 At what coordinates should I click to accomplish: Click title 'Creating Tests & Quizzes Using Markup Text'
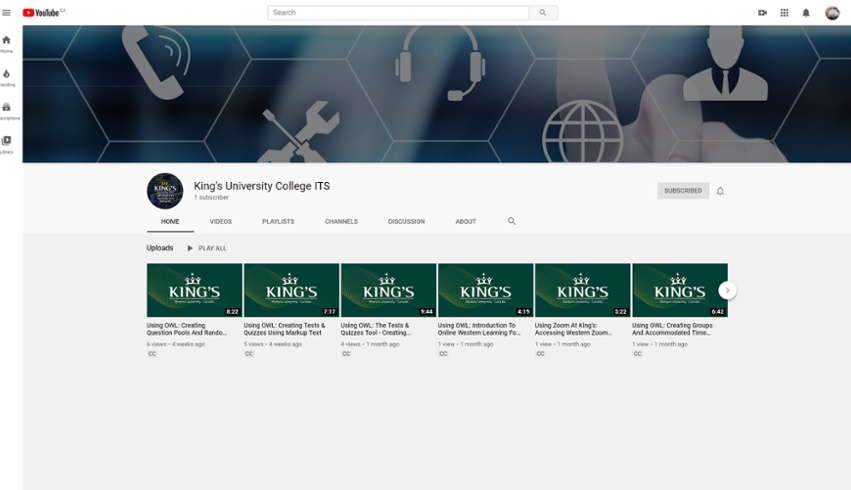[284, 329]
